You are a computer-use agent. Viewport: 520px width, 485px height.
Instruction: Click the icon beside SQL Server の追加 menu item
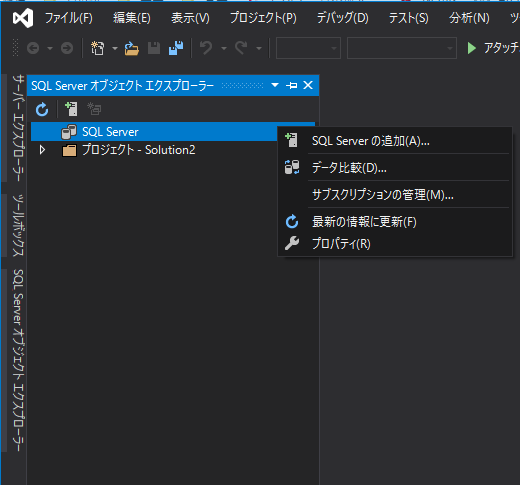(292, 140)
